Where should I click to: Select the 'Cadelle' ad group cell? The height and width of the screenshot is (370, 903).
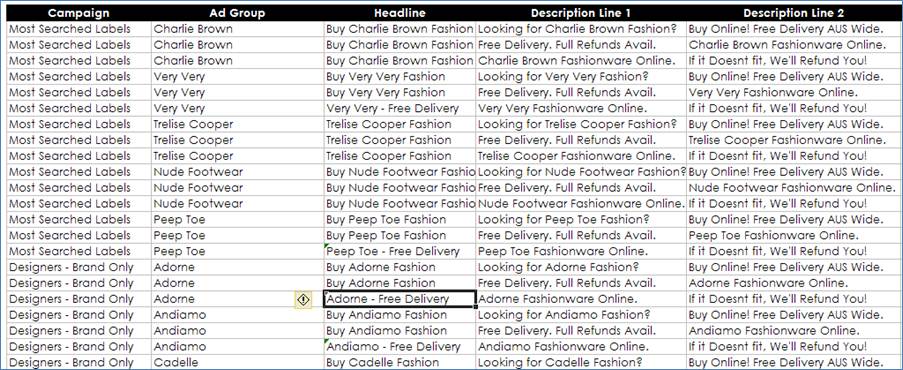[238, 363]
